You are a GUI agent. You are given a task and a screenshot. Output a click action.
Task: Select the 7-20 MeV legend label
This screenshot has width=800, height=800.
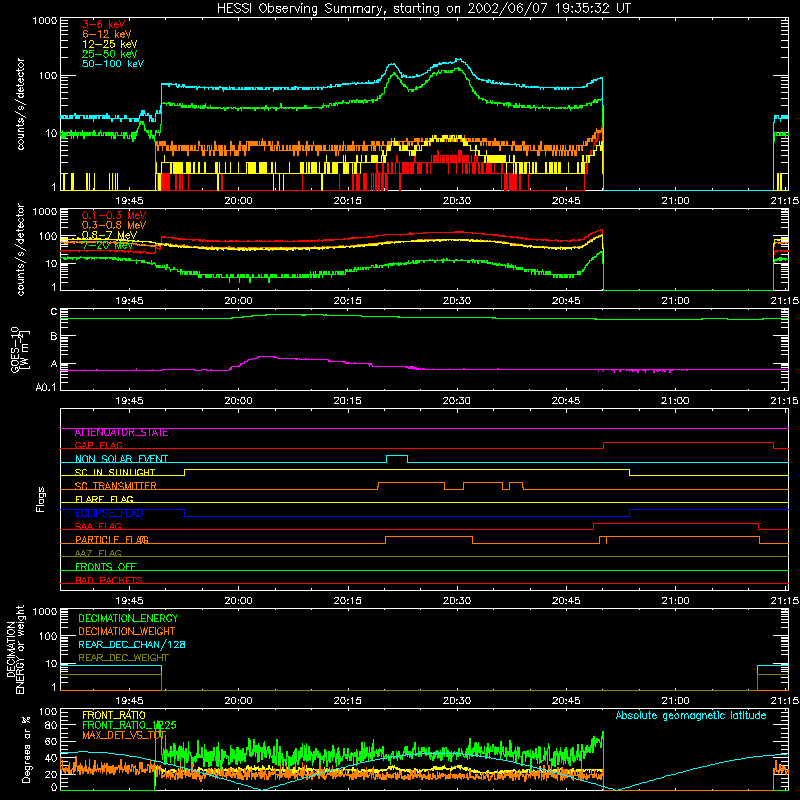point(108,245)
